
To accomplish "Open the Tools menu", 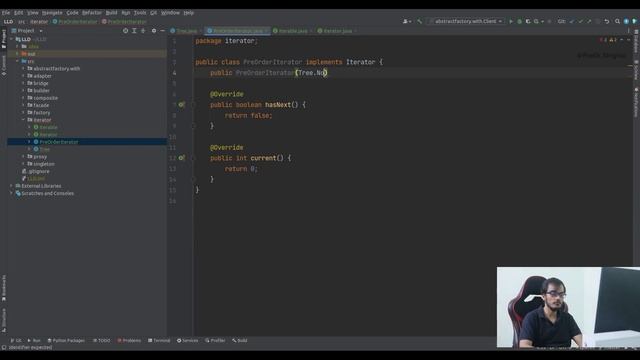I will pyautogui.click(x=140, y=13).
